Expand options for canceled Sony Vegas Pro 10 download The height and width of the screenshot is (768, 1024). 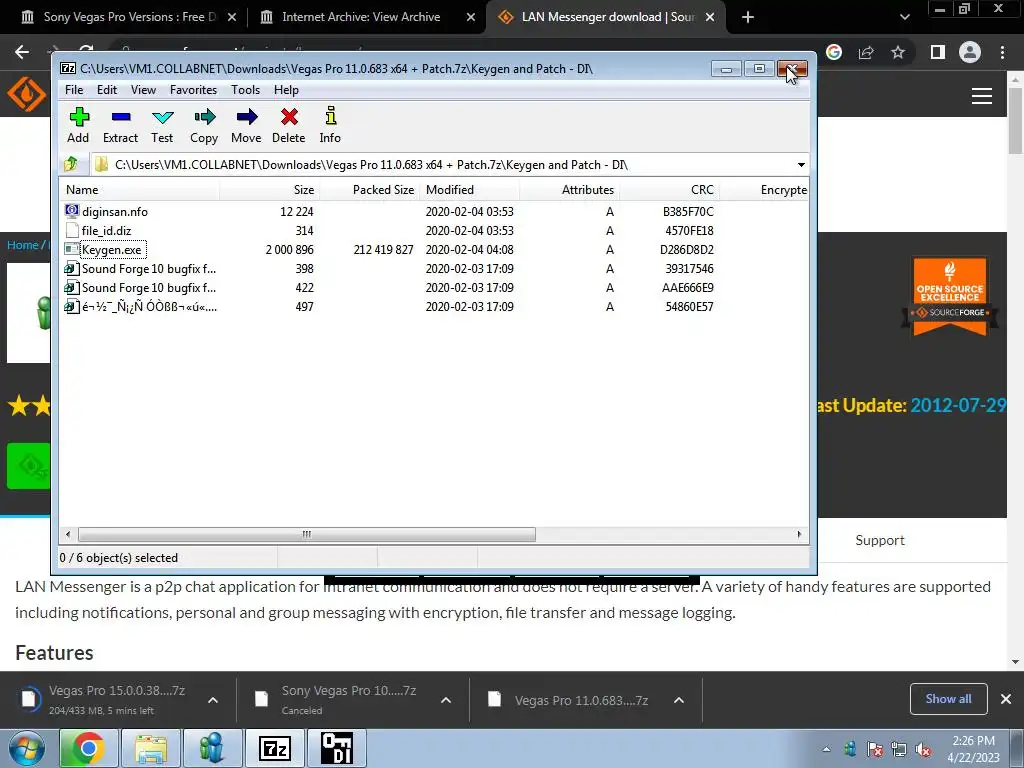pos(446,700)
